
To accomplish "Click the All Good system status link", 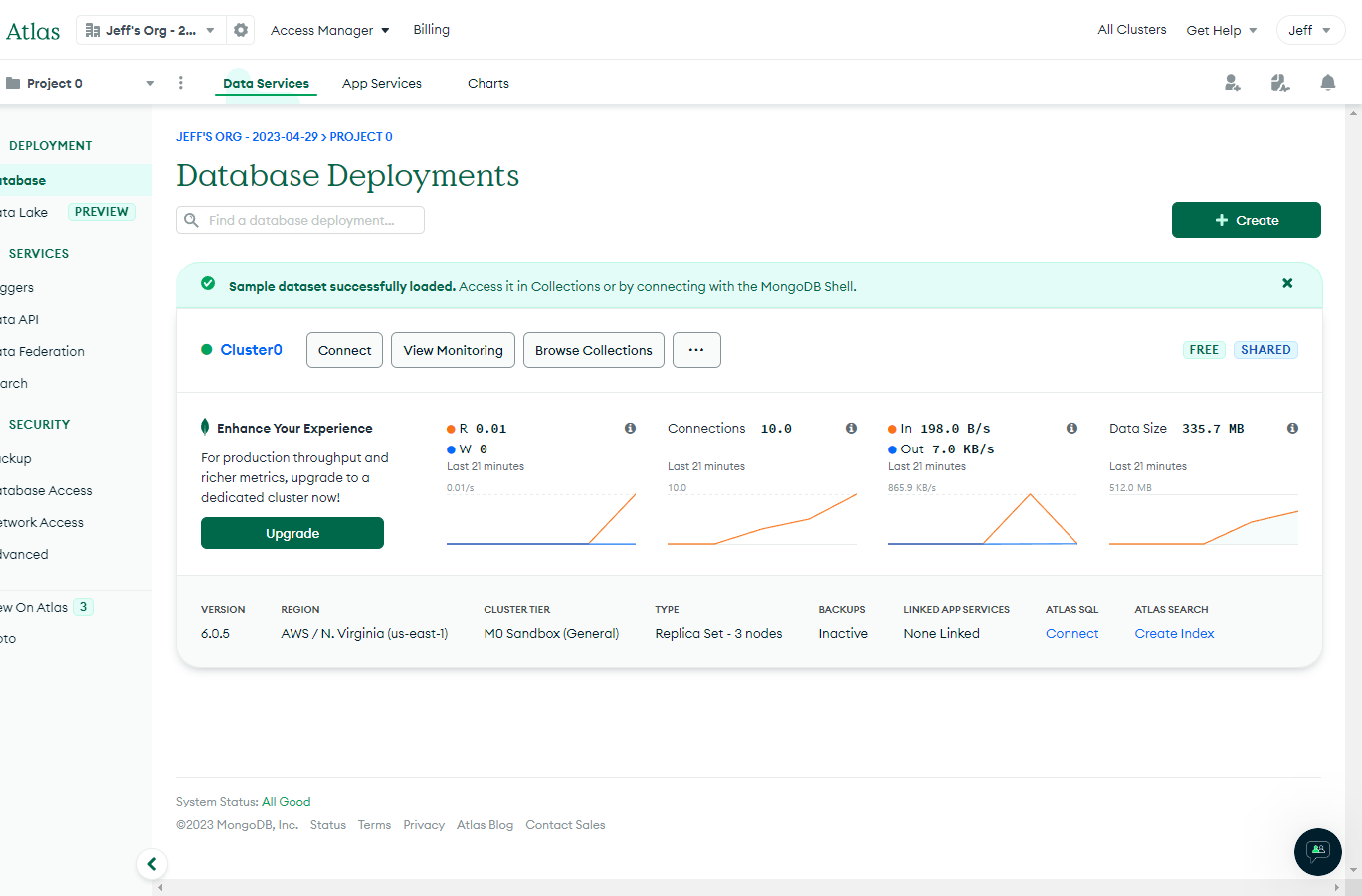I will [x=286, y=802].
